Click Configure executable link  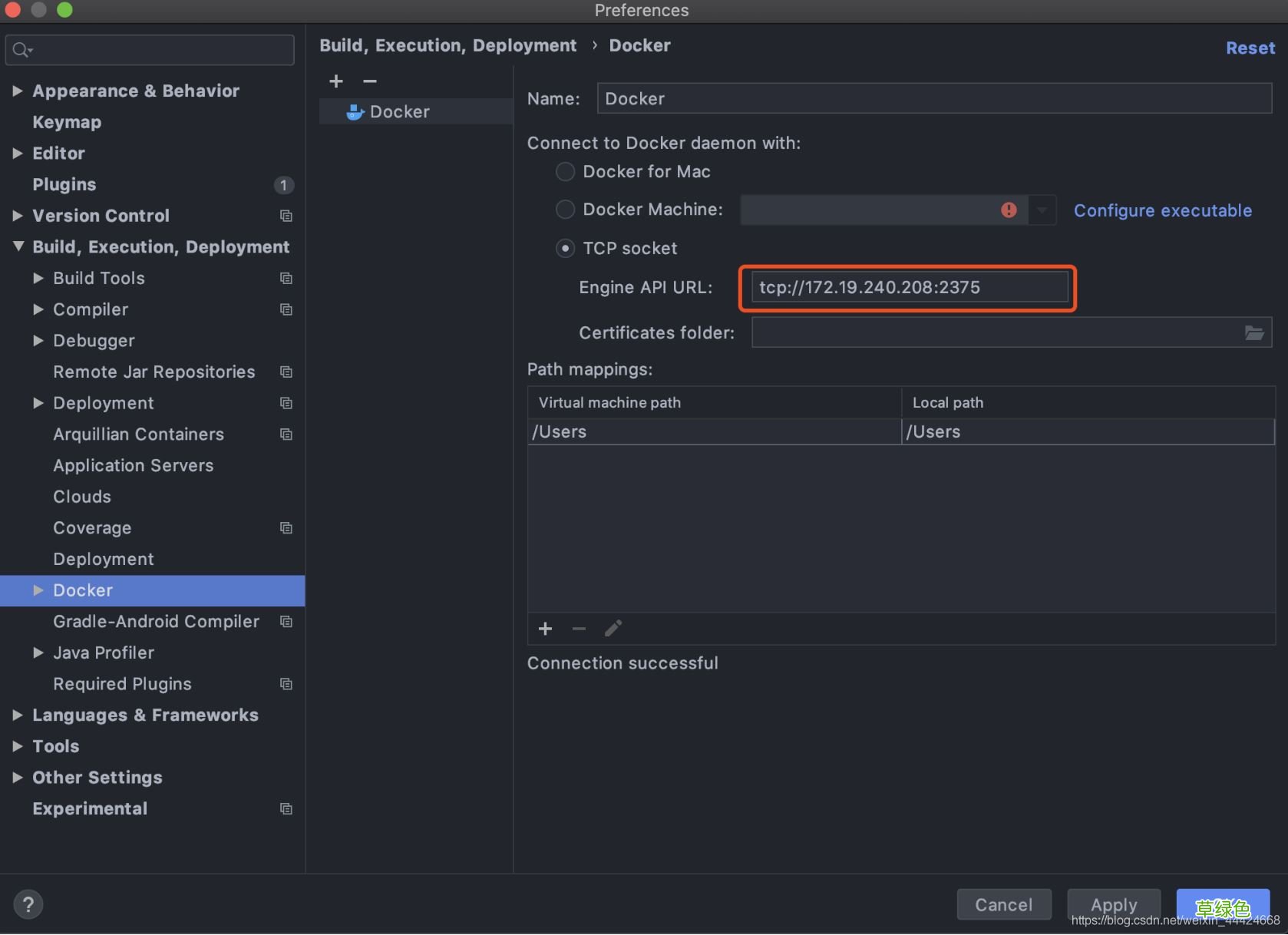[x=1163, y=210]
